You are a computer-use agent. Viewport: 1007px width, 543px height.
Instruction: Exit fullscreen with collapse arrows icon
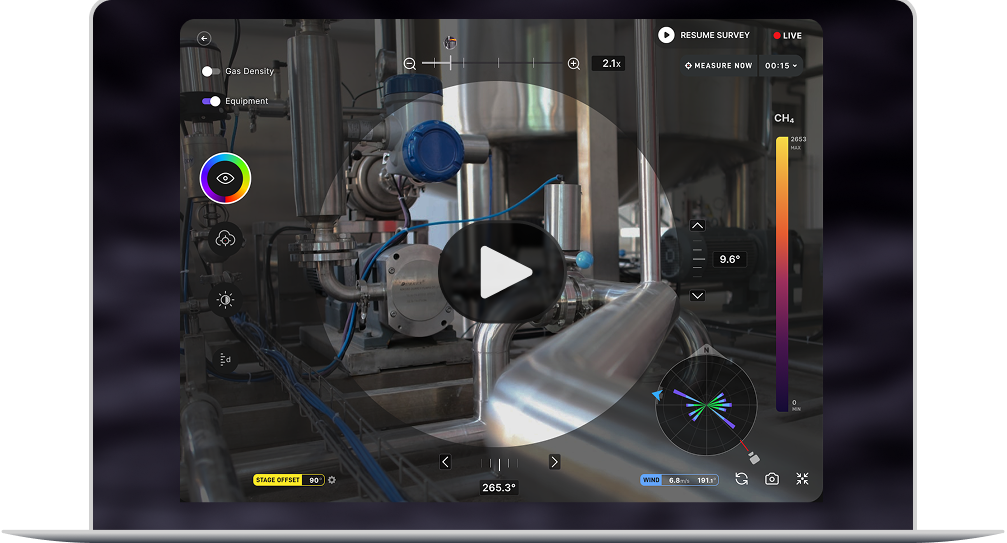(x=802, y=479)
